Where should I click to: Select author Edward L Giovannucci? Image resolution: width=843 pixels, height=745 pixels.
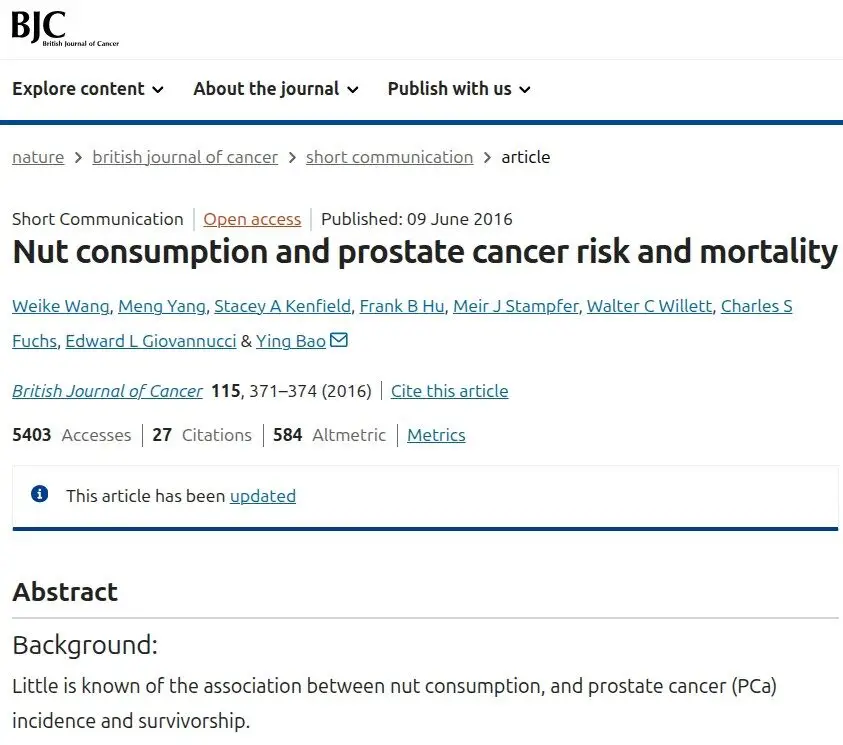point(151,341)
